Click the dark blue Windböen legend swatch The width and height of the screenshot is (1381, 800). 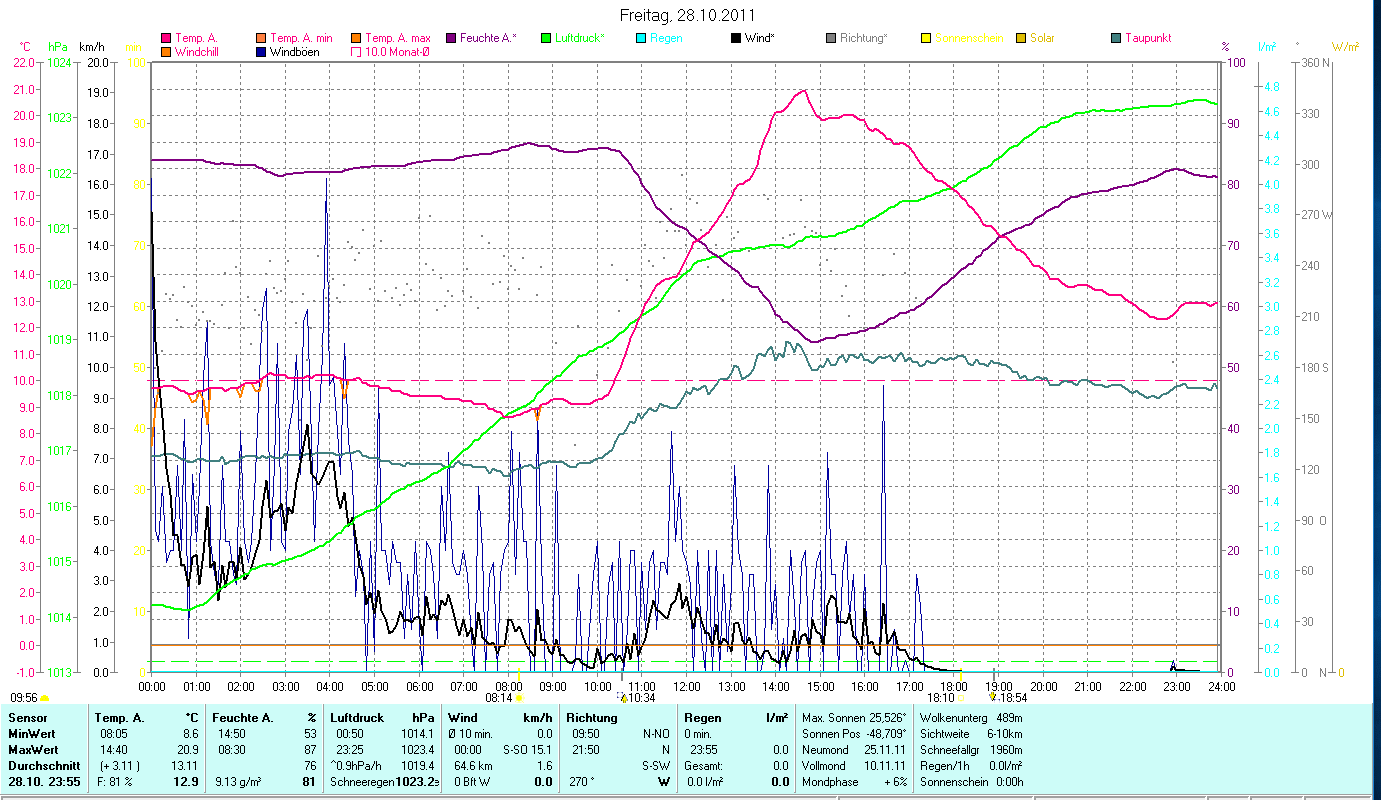pyautogui.click(x=262, y=51)
